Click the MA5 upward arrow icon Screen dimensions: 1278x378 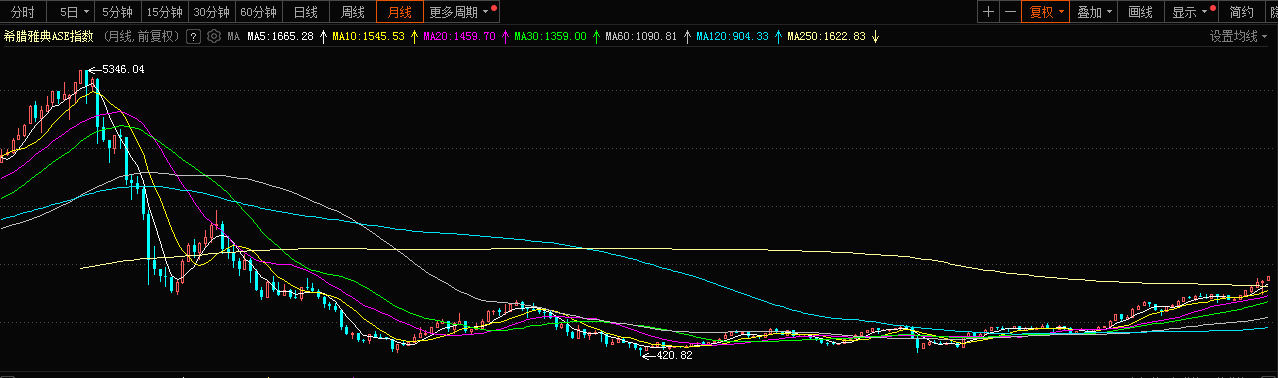click(323, 36)
